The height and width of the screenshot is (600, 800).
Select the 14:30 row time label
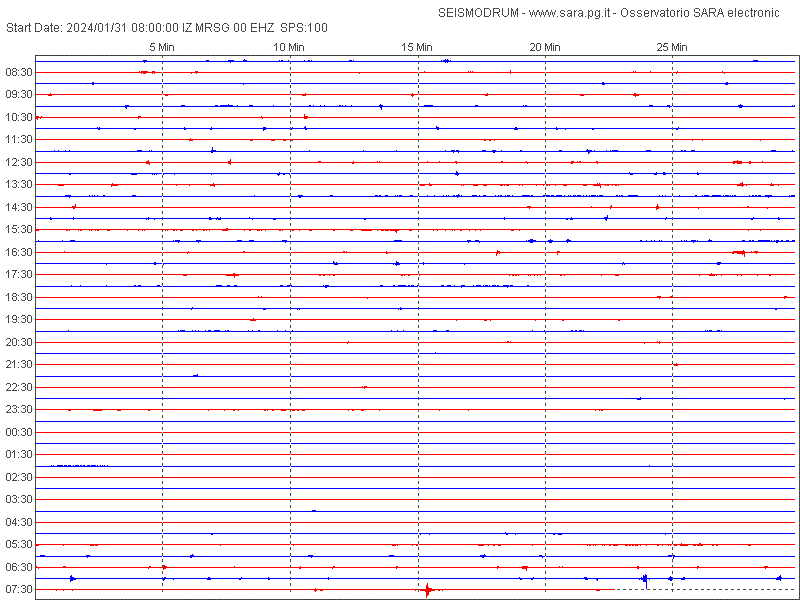[x=19, y=207]
